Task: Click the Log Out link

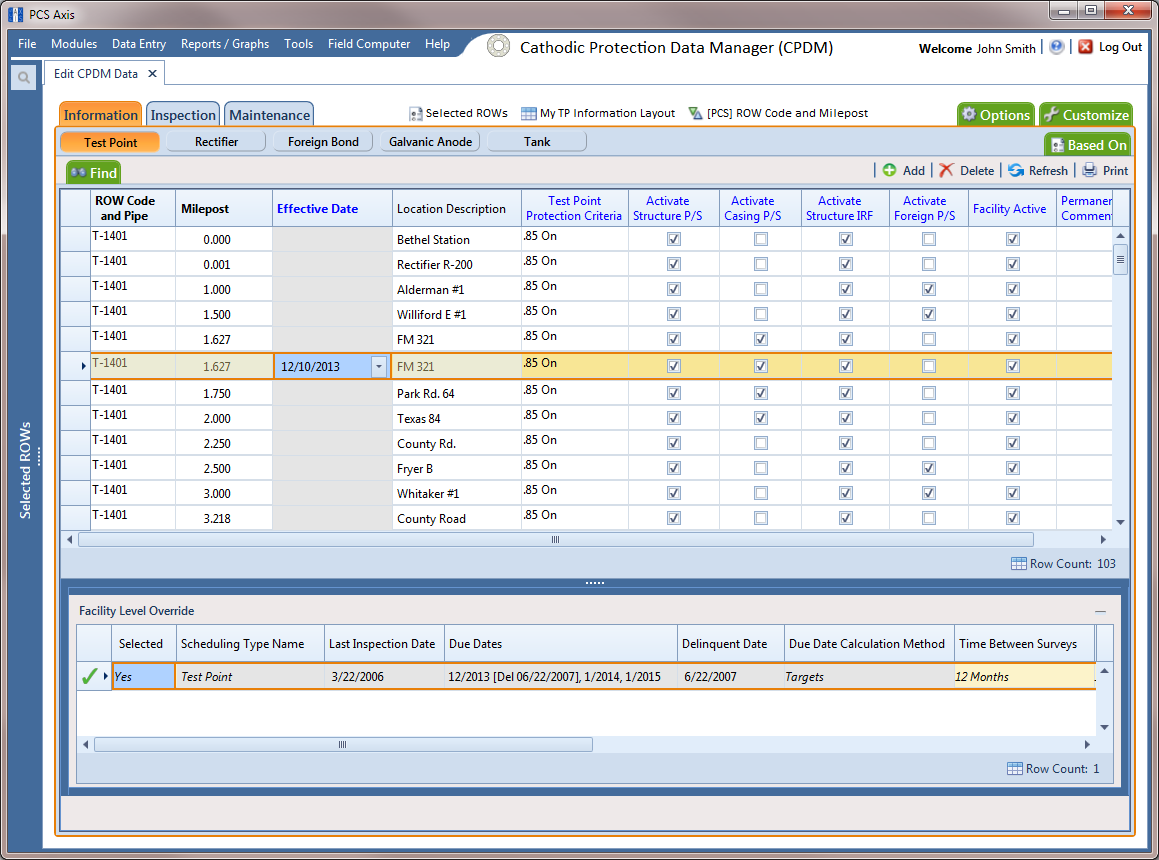Action: click(x=1120, y=47)
